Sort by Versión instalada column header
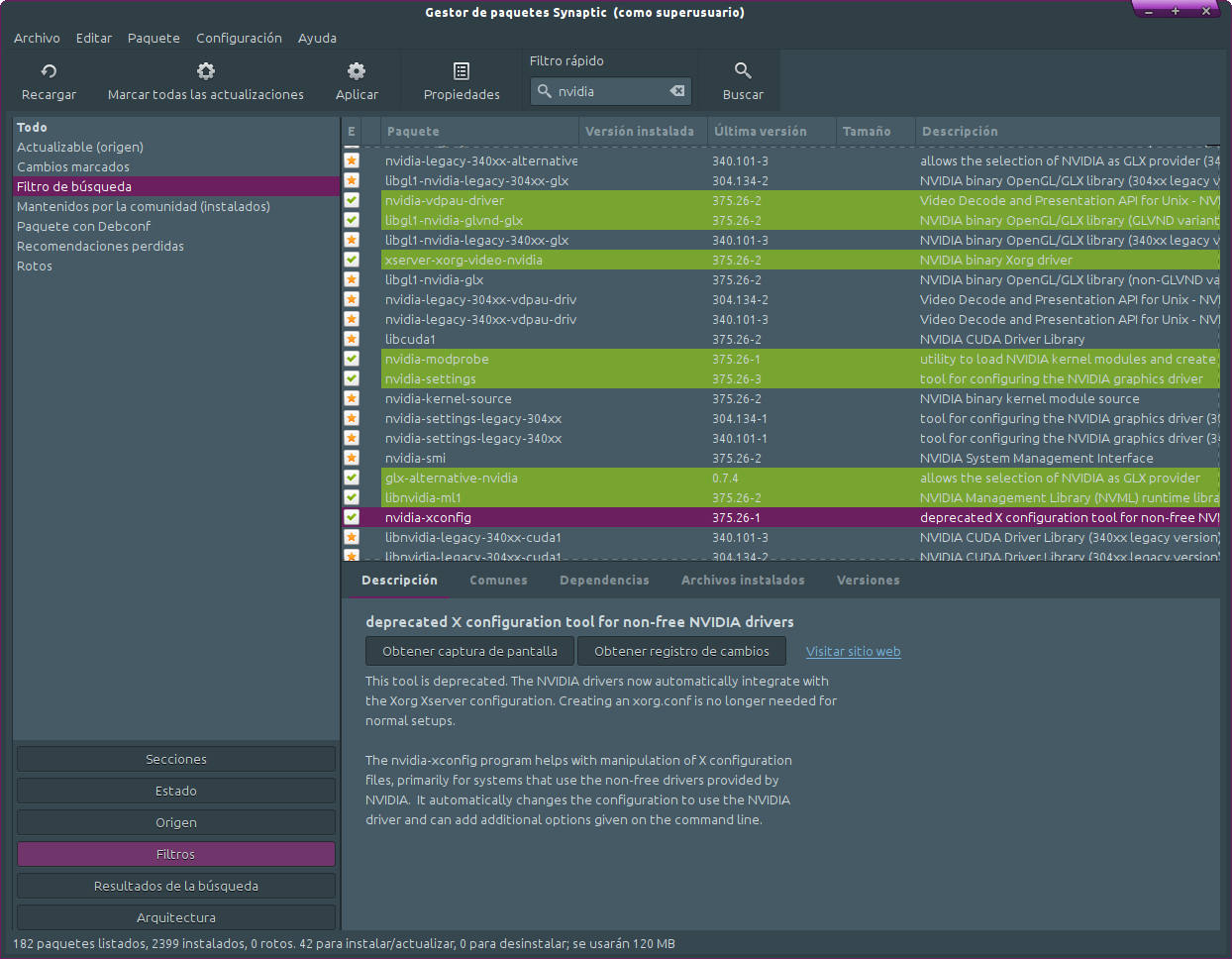This screenshot has width=1232, height=959. (x=644, y=131)
